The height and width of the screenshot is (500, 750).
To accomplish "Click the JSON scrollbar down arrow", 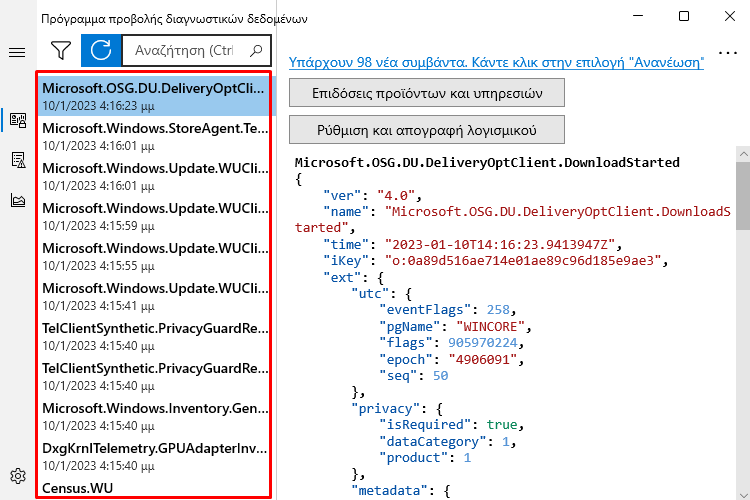I will click(743, 494).
